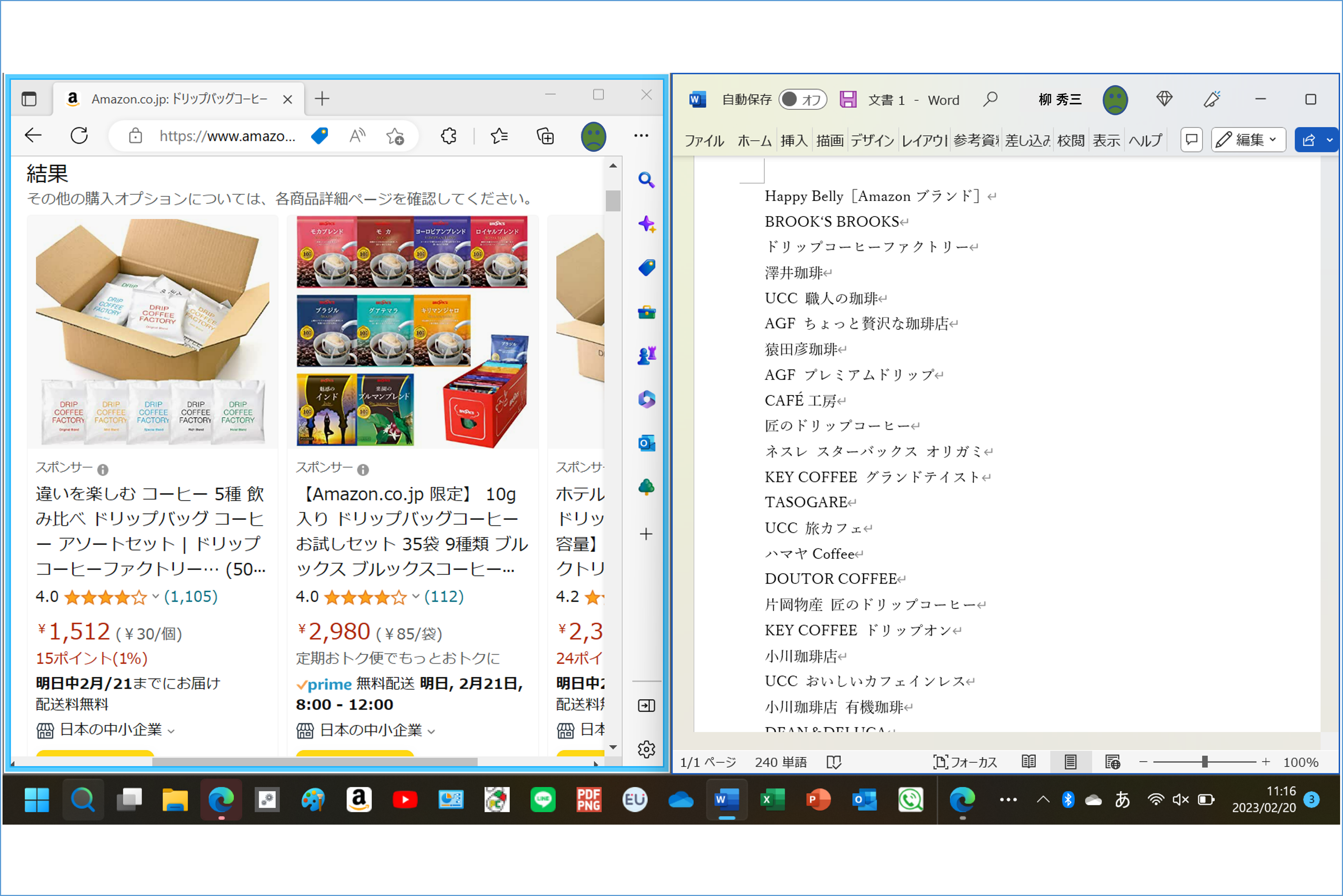Image resolution: width=1343 pixels, height=896 pixels.
Task: Open the Edge sidebar shopping tag icon
Action: tap(646, 267)
